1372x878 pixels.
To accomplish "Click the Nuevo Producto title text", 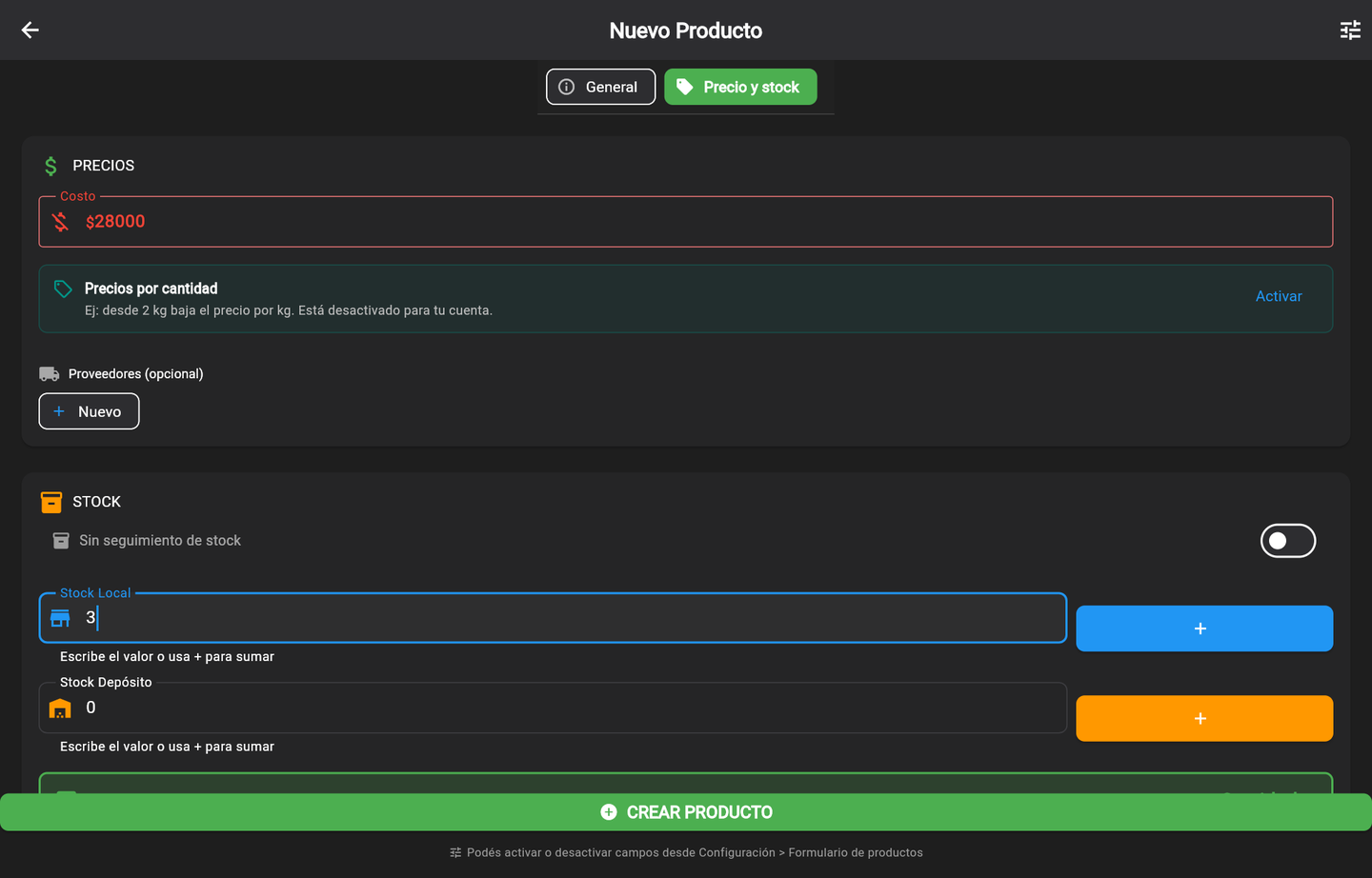I will tap(686, 30).
